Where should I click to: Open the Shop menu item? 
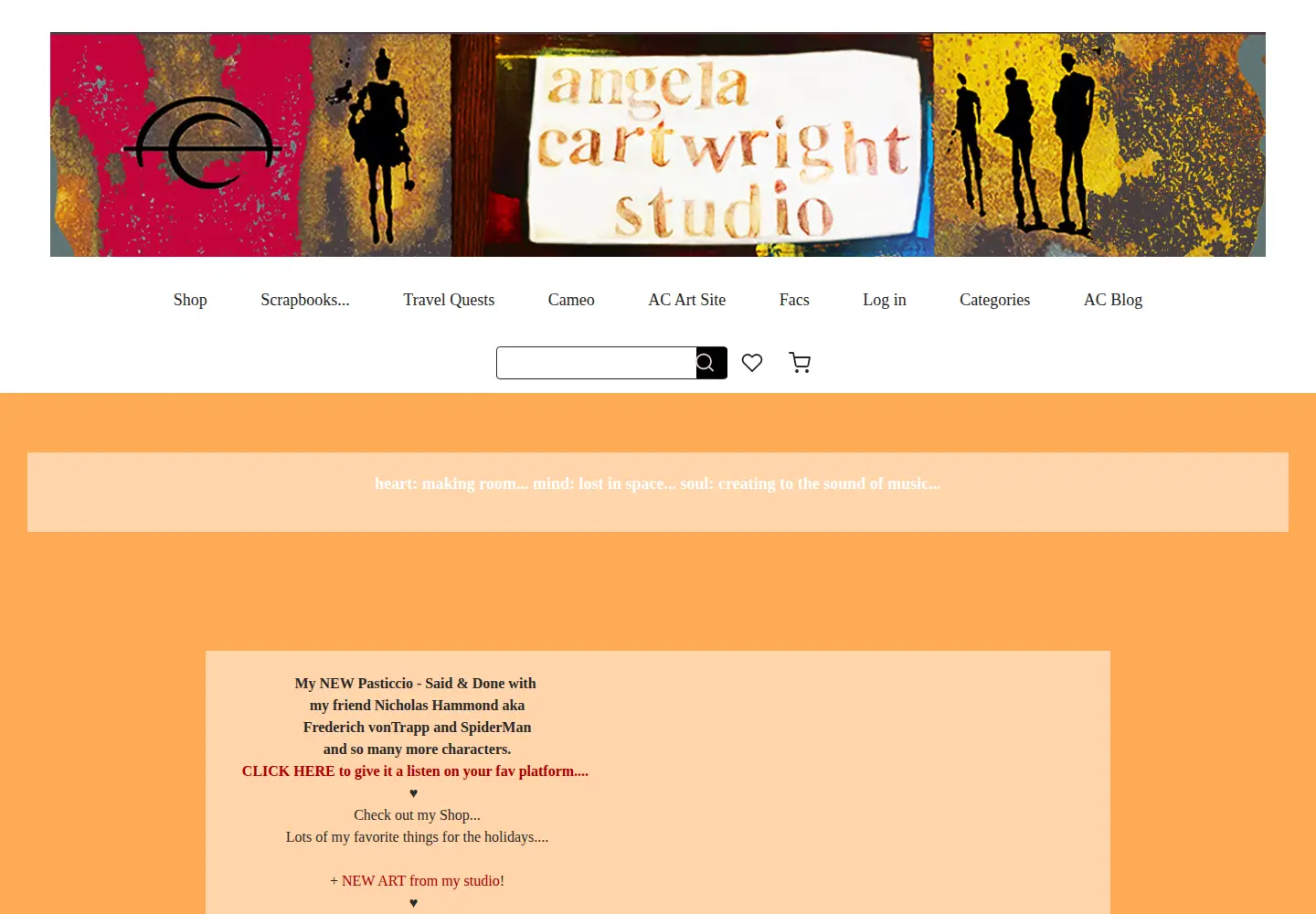[190, 300]
